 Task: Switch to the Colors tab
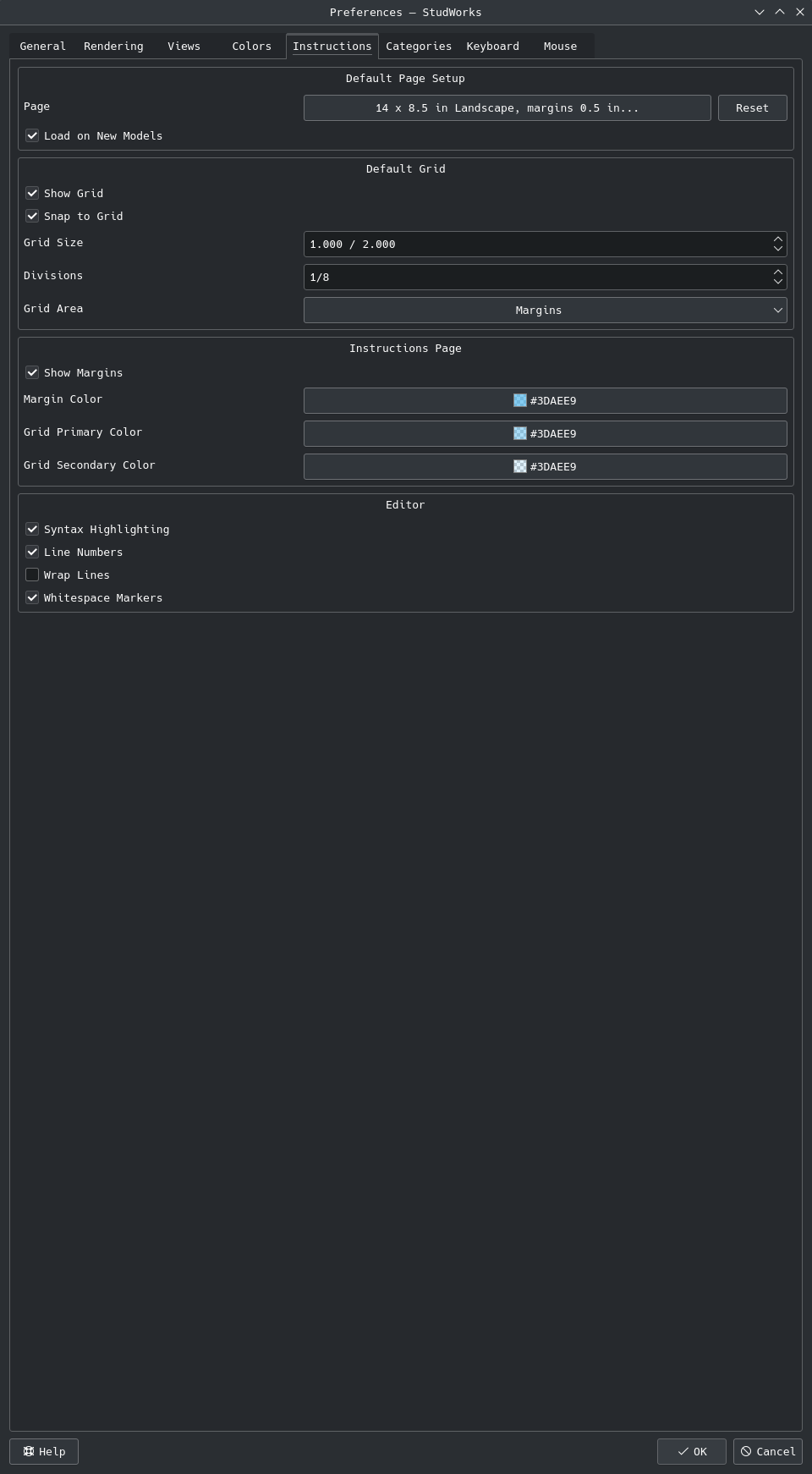tap(251, 47)
